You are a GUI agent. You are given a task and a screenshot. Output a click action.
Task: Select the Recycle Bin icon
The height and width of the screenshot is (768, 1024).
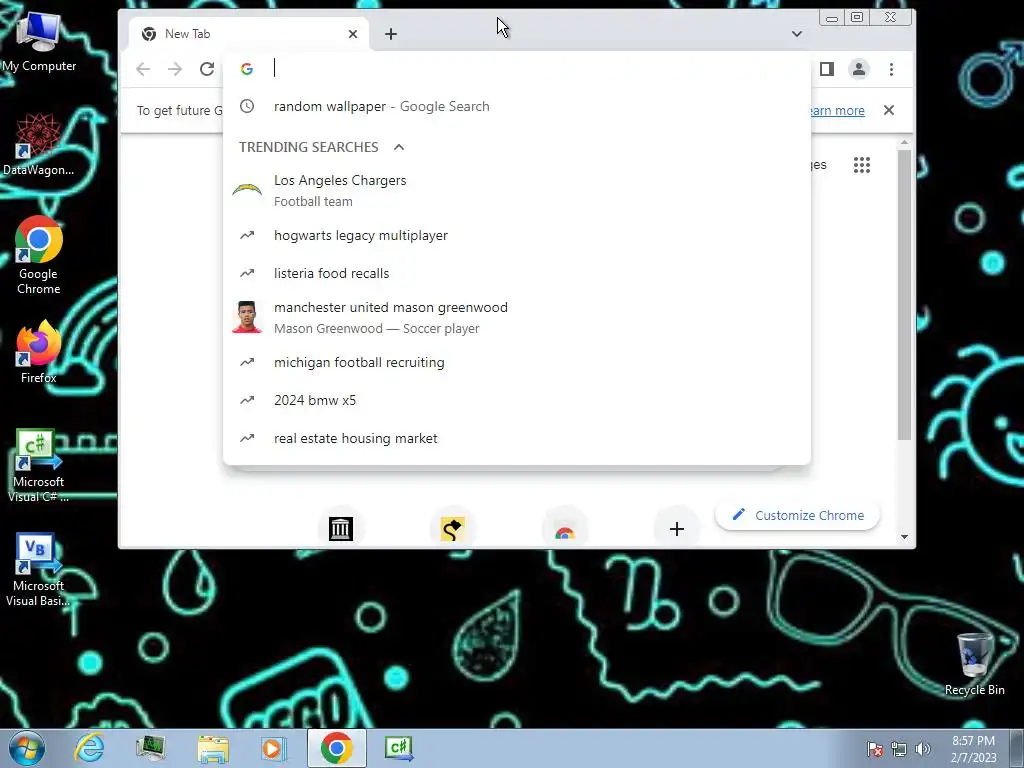pos(974,664)
